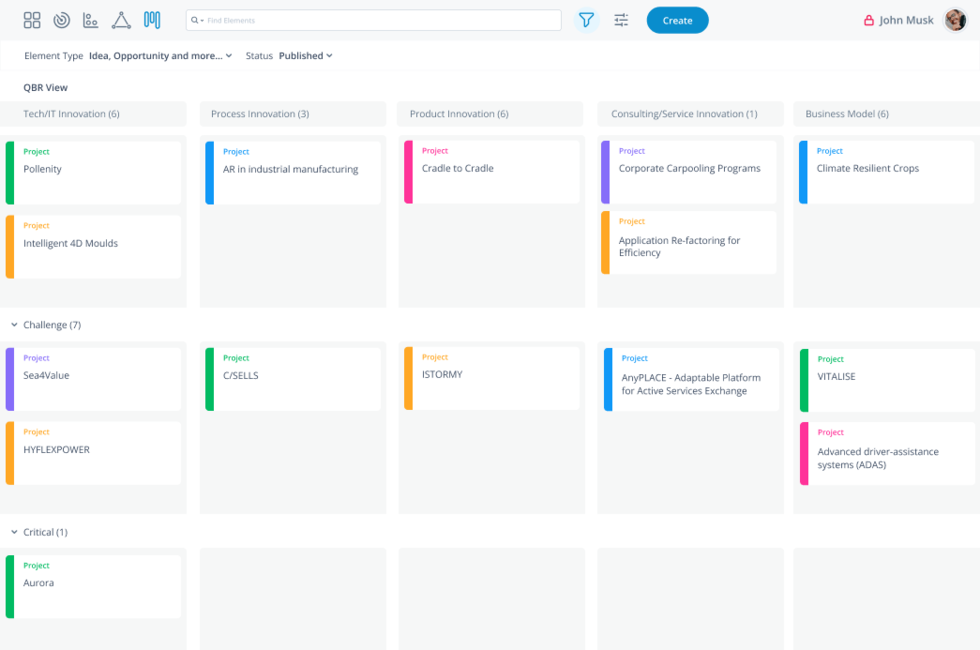The image size is (980, 650).
Task: Click the search magnifier dropdown icon
Action: click(197, 21)
